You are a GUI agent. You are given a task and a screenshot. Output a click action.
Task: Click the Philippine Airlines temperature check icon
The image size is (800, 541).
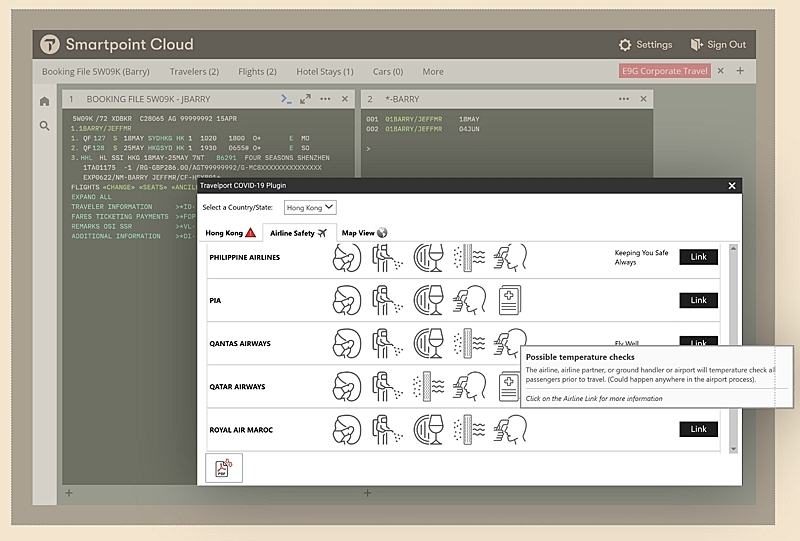tap(510, 257)
